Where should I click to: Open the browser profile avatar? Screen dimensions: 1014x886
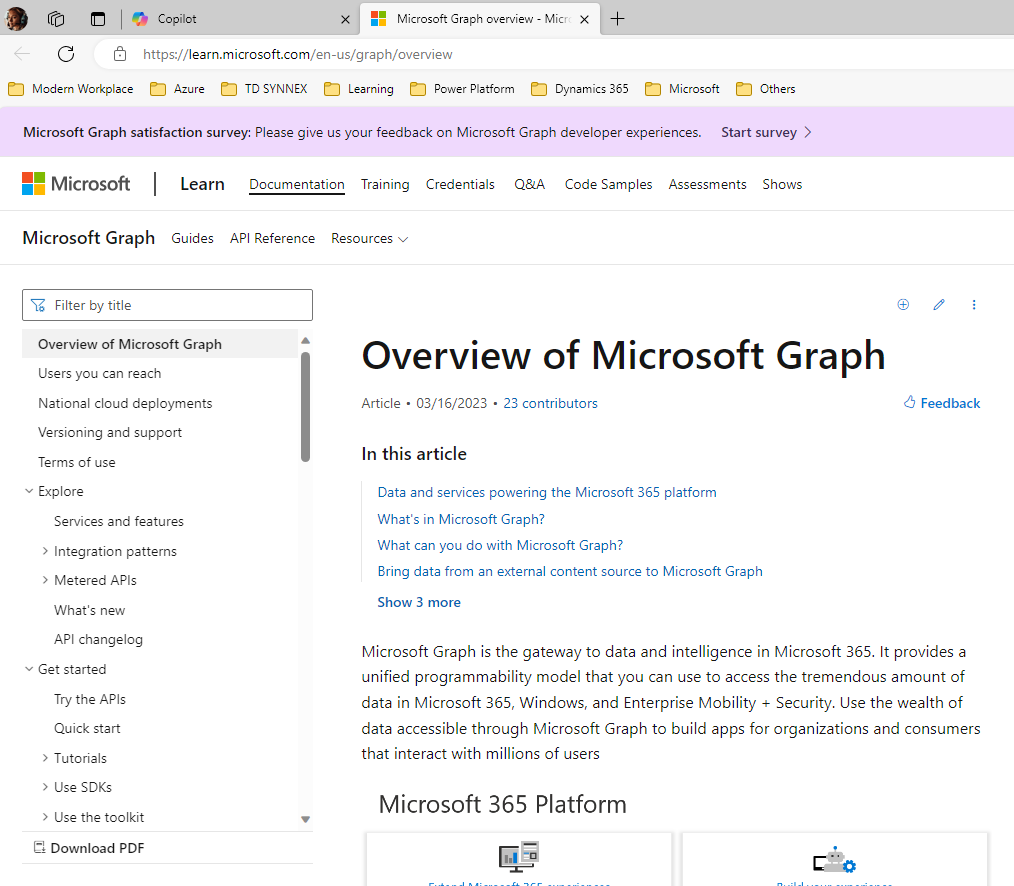tap(16, 19)
